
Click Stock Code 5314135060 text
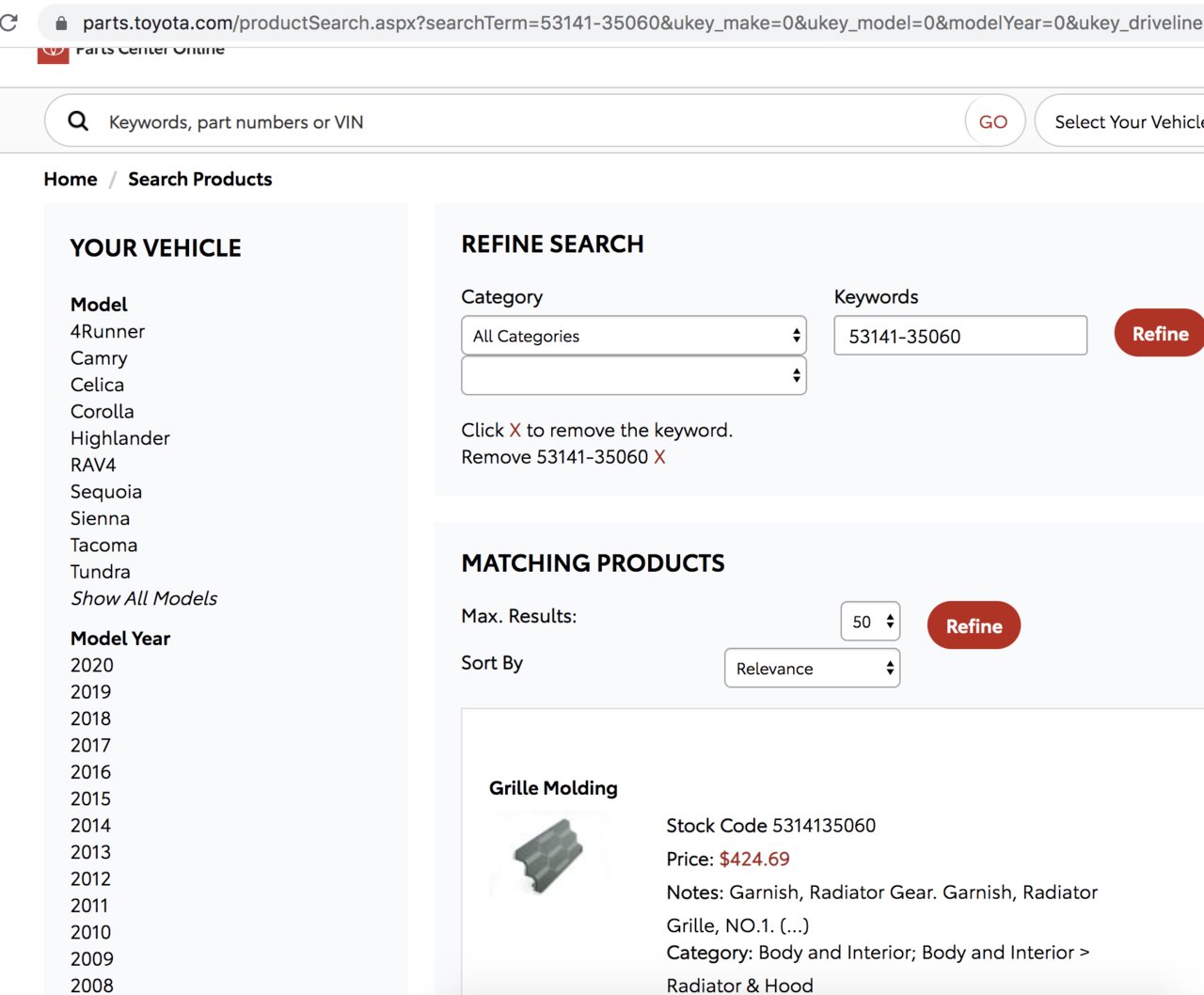pos(771,826)
